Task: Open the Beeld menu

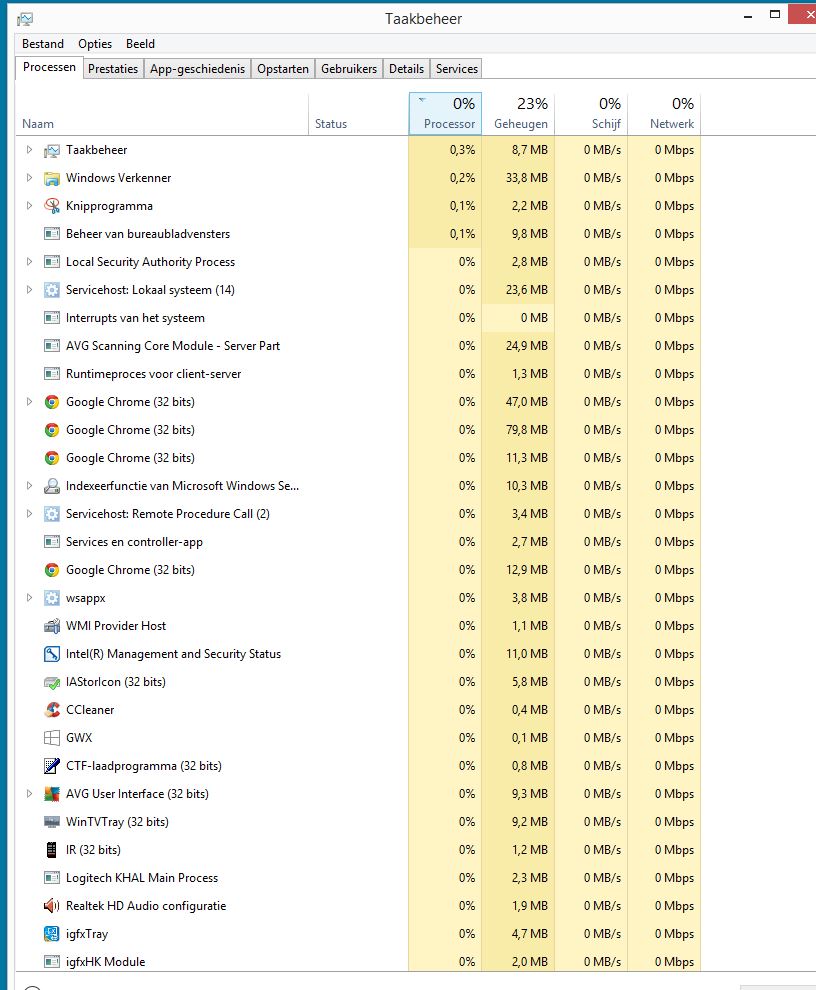Action: [x=140, y=44]
